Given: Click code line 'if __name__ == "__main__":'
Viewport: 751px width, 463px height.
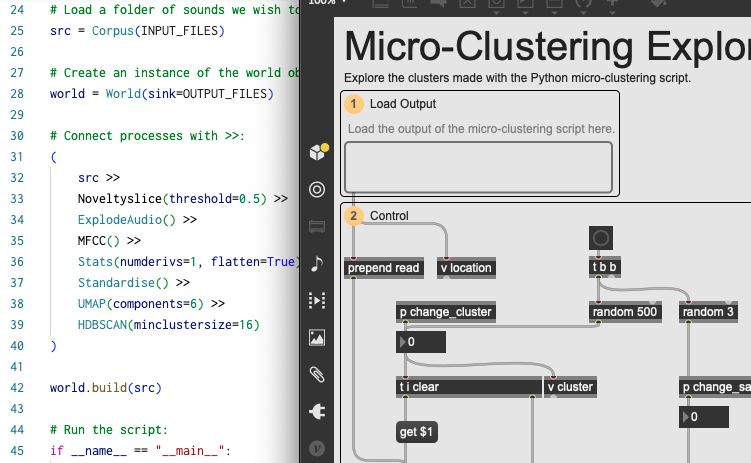Looking at the screenshot, I should [141, 451].
